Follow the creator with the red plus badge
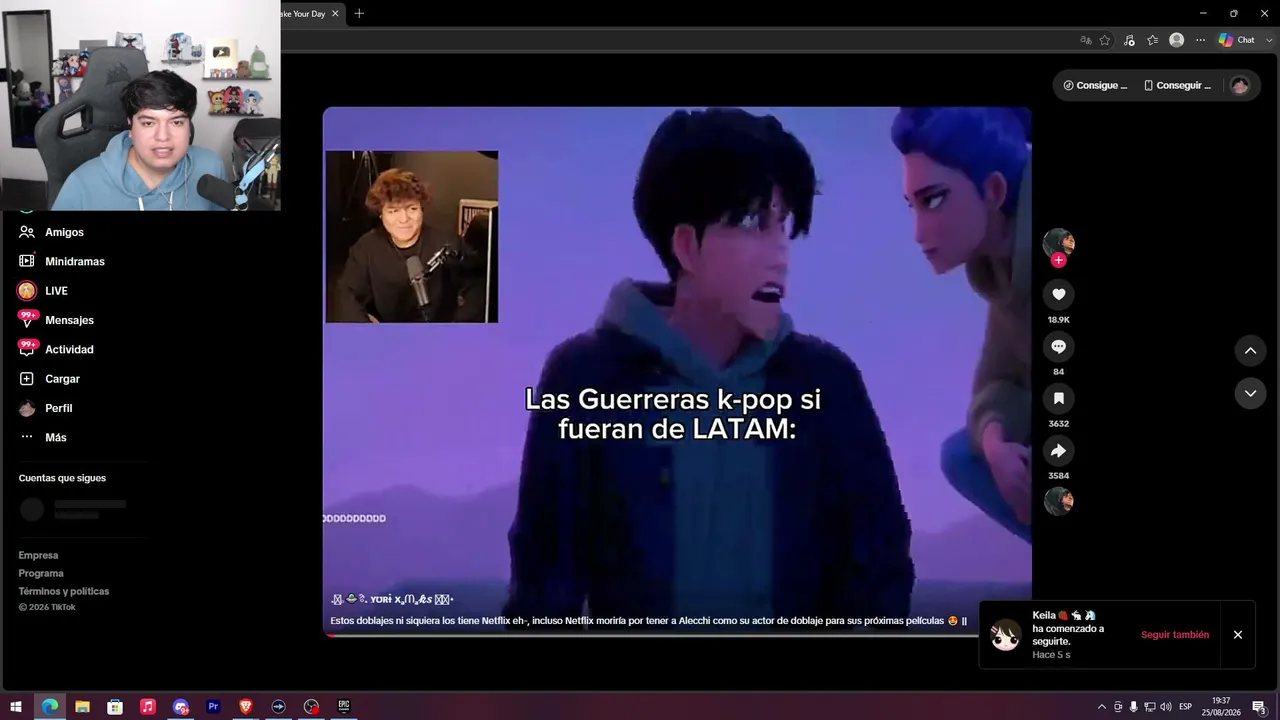 1058,260
